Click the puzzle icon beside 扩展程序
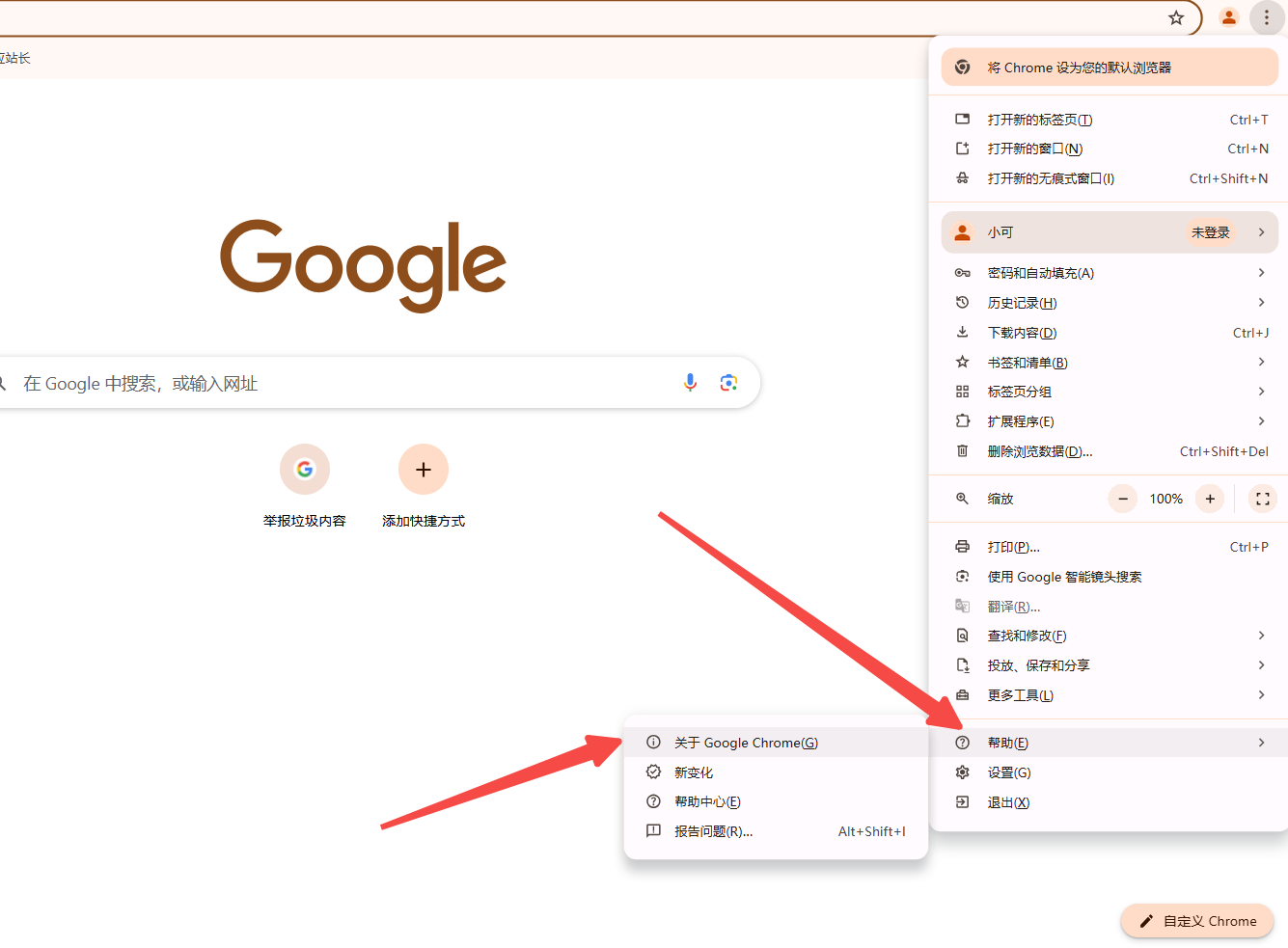This screenshot has width=1288, height=948. pyautogui.click(x=962, y=421)
